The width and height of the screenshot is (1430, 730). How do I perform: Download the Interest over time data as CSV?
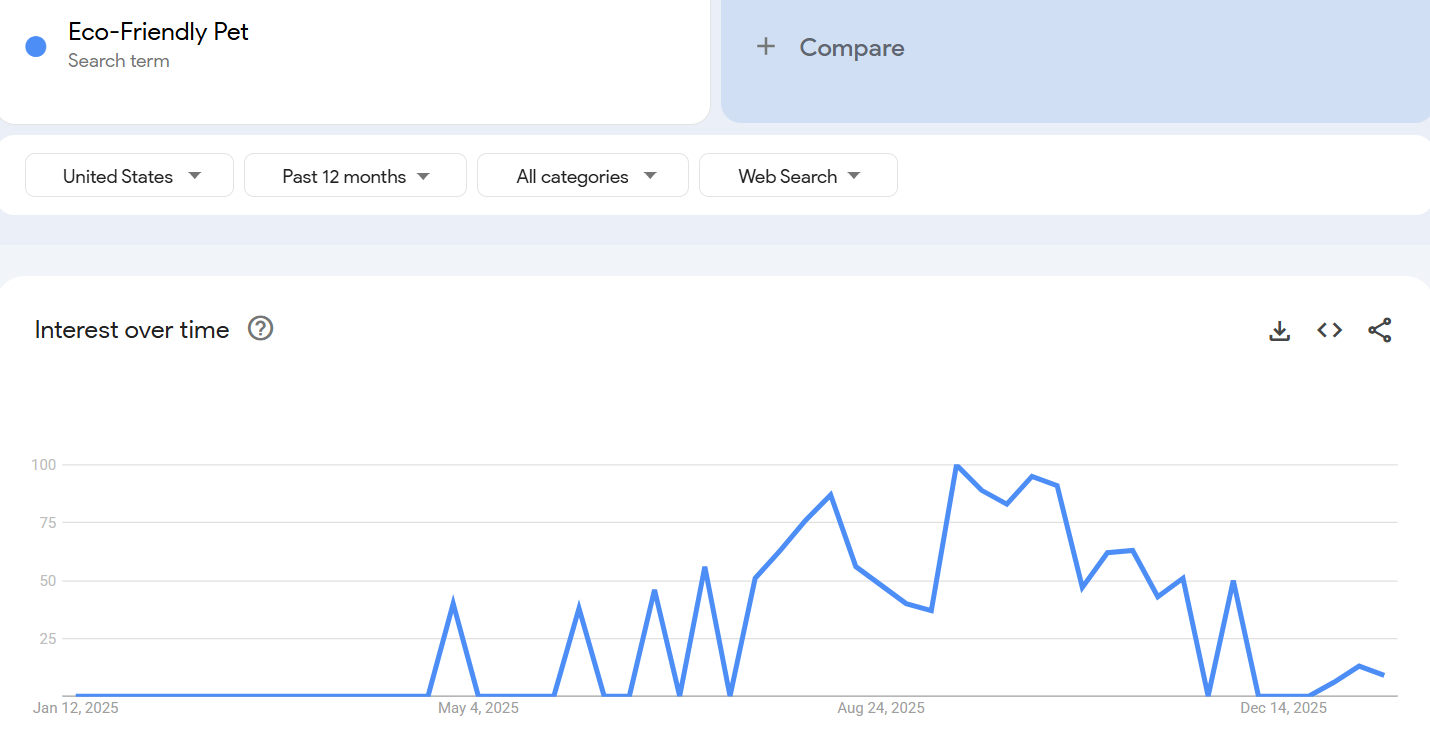click(x=1279, y=330)
